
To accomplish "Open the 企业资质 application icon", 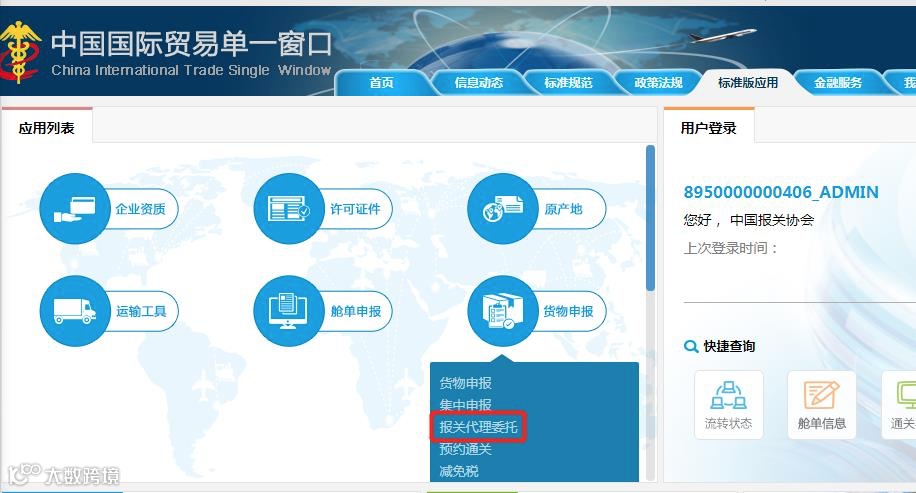I will (75, 209).
